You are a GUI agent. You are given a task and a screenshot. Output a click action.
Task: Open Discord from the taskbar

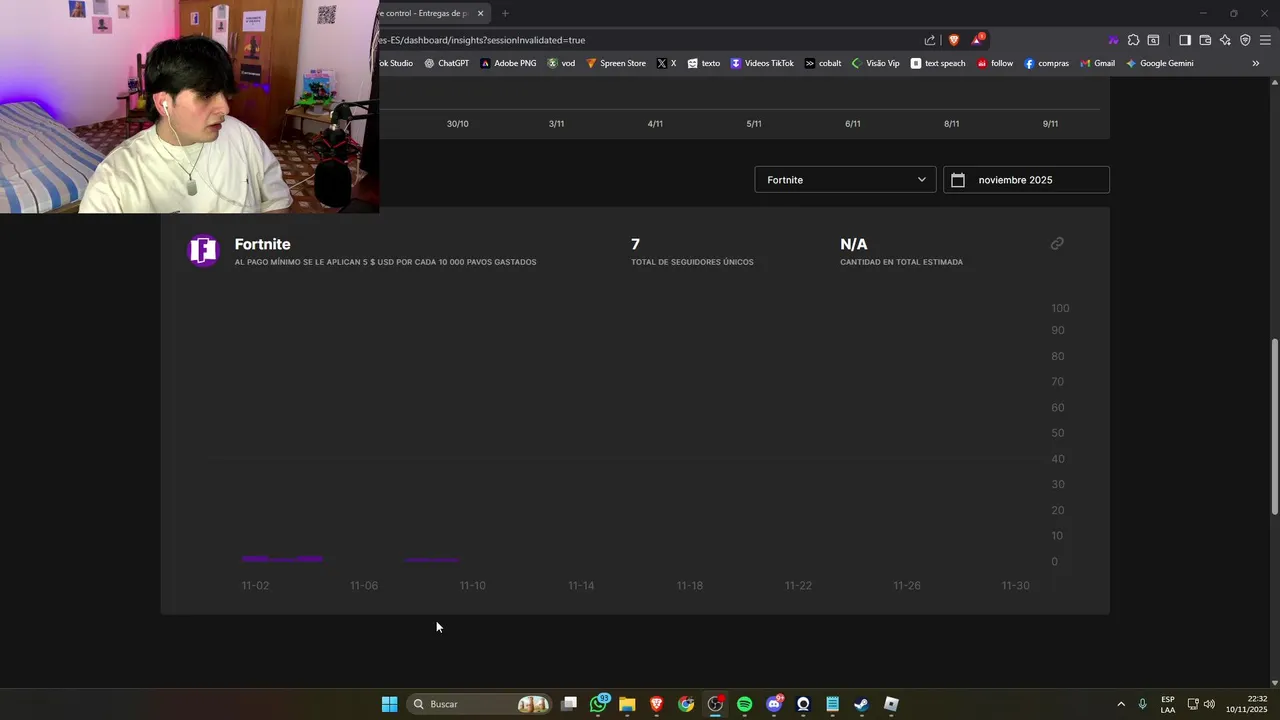[774, 704]
